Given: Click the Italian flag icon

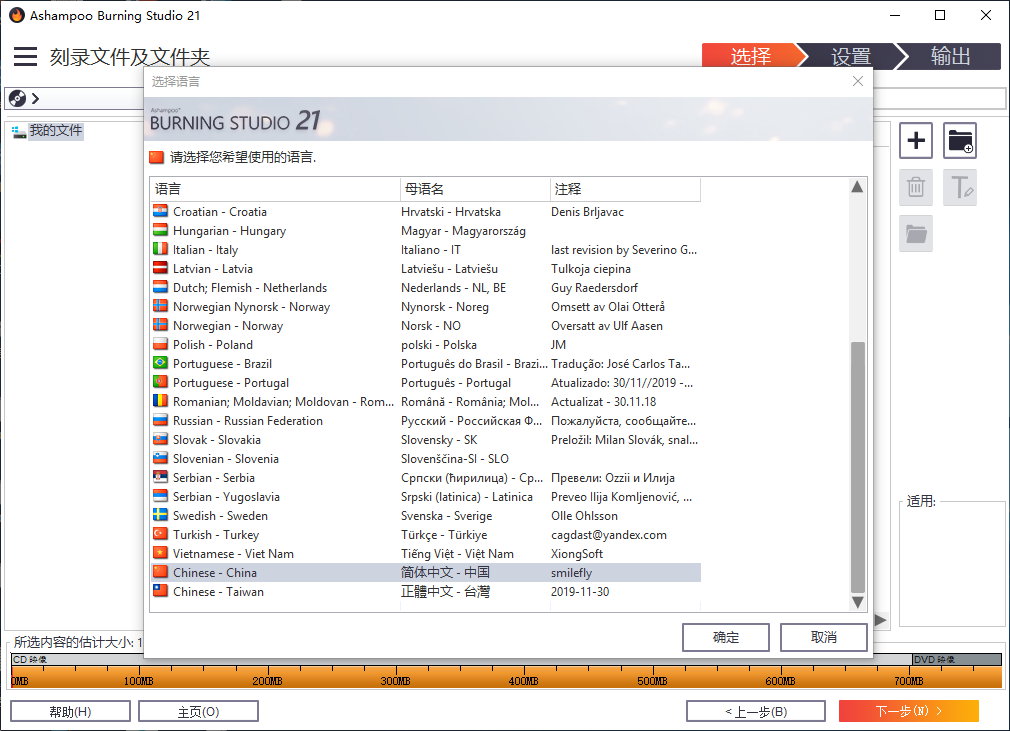Looking at the screenshot, I should pos(160,249).
